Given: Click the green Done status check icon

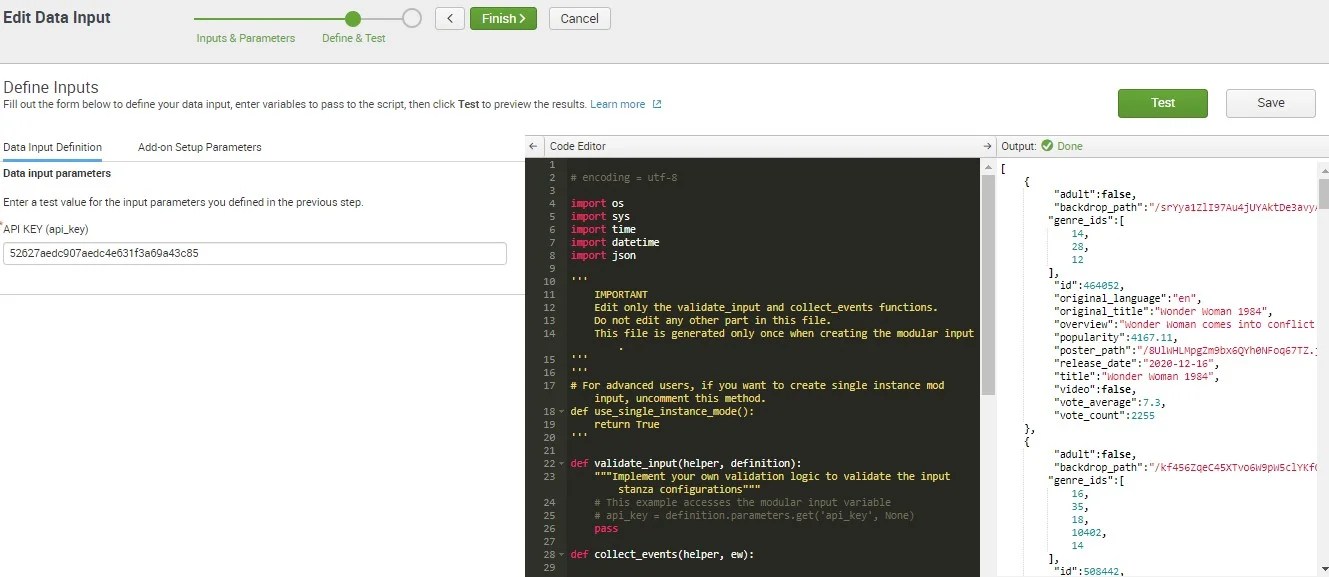Looking at the screenshot, I should click(1047, 146).
